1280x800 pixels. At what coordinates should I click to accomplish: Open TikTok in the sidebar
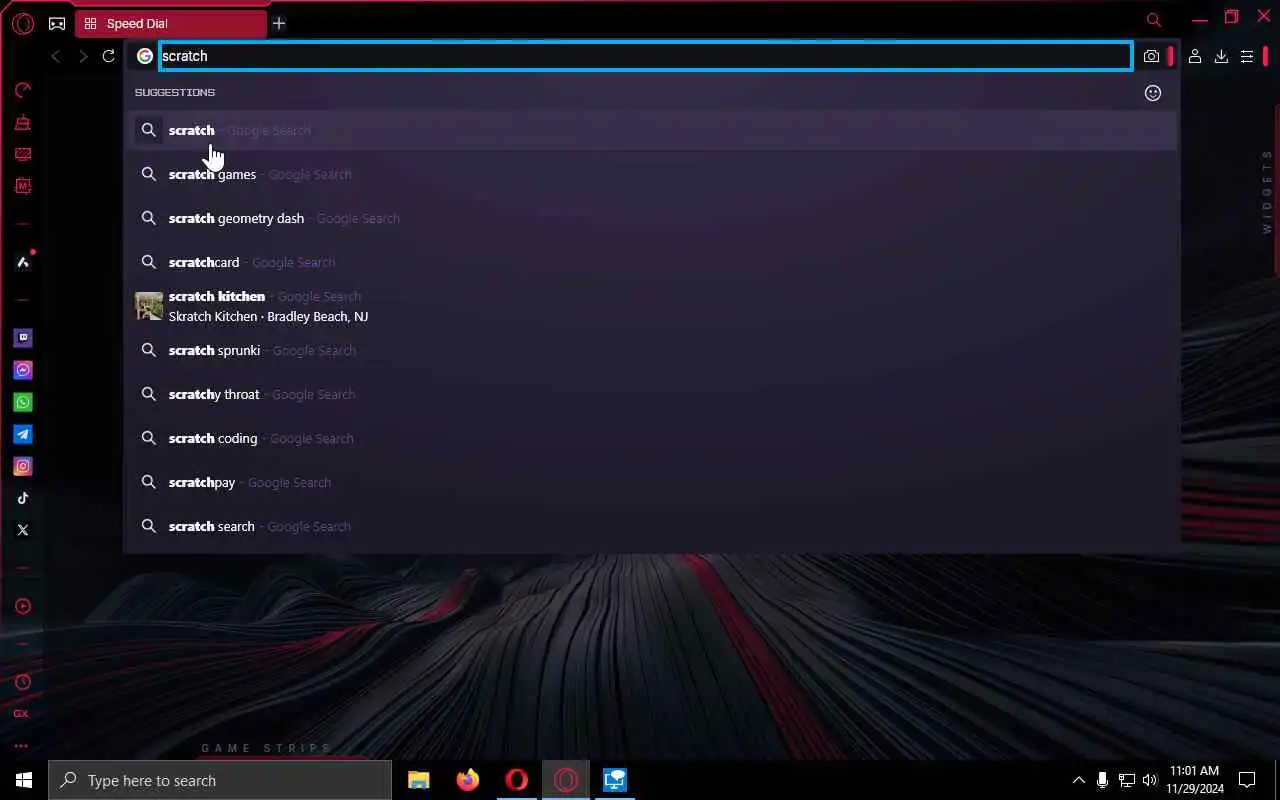click(22, 498)
